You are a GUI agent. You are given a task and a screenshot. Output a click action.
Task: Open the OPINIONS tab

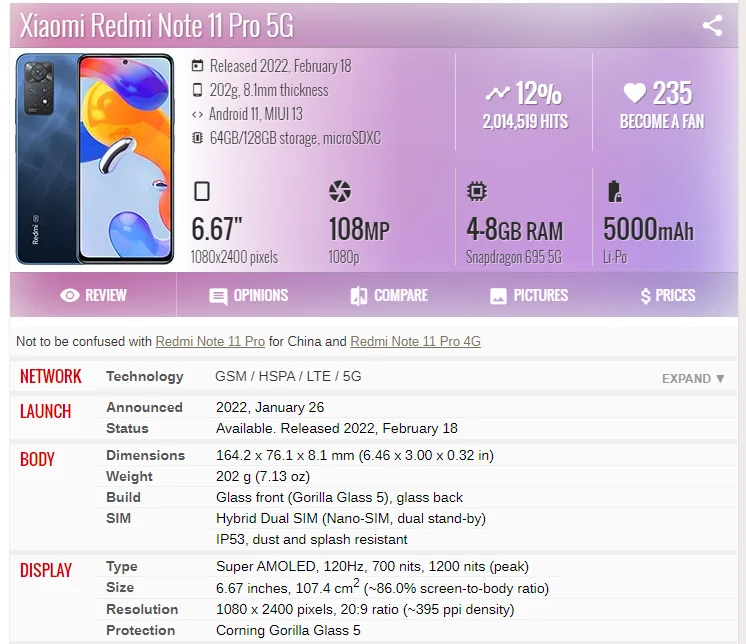[248, 295]
